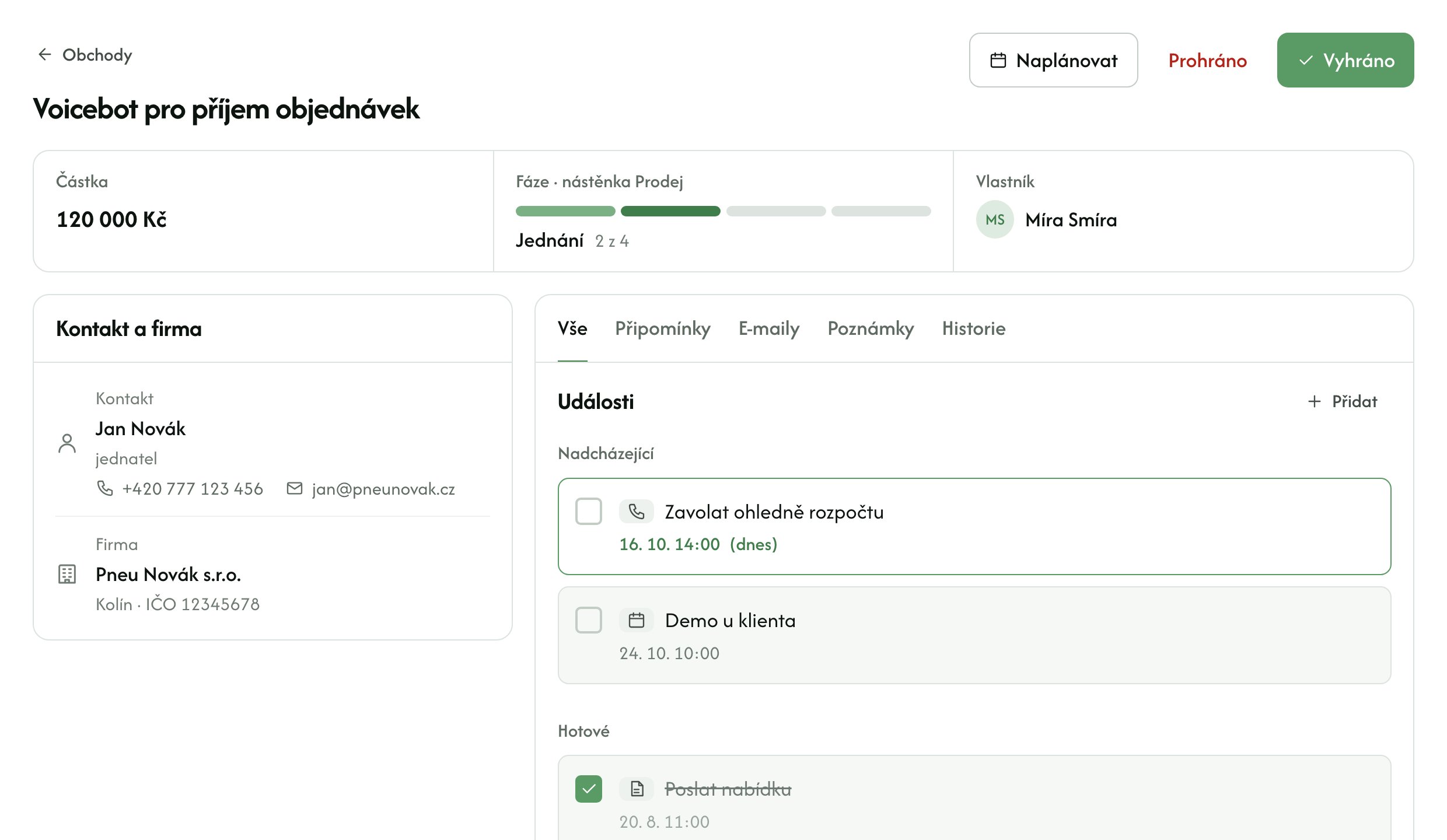Image resolution: width=1447 pixels, height=840 pixels.
Task: Click the calendar icon in Demo u klienta event
Action: click(x=637, y=620)
